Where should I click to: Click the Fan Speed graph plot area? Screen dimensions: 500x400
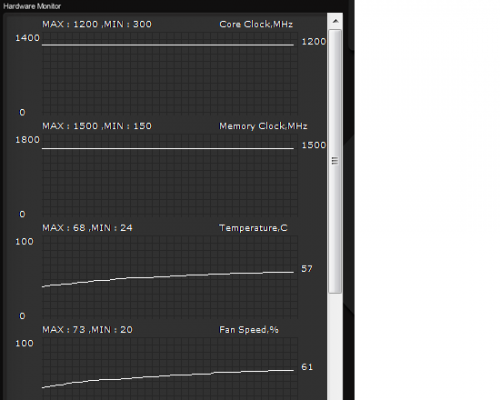pos(170,369)
